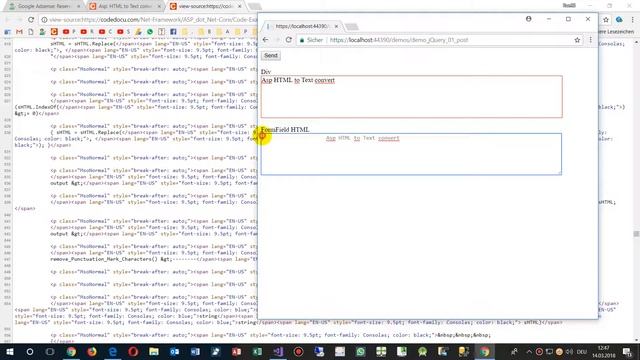
Task: Open the Facebook bookmark
Action: coord(173,31)
